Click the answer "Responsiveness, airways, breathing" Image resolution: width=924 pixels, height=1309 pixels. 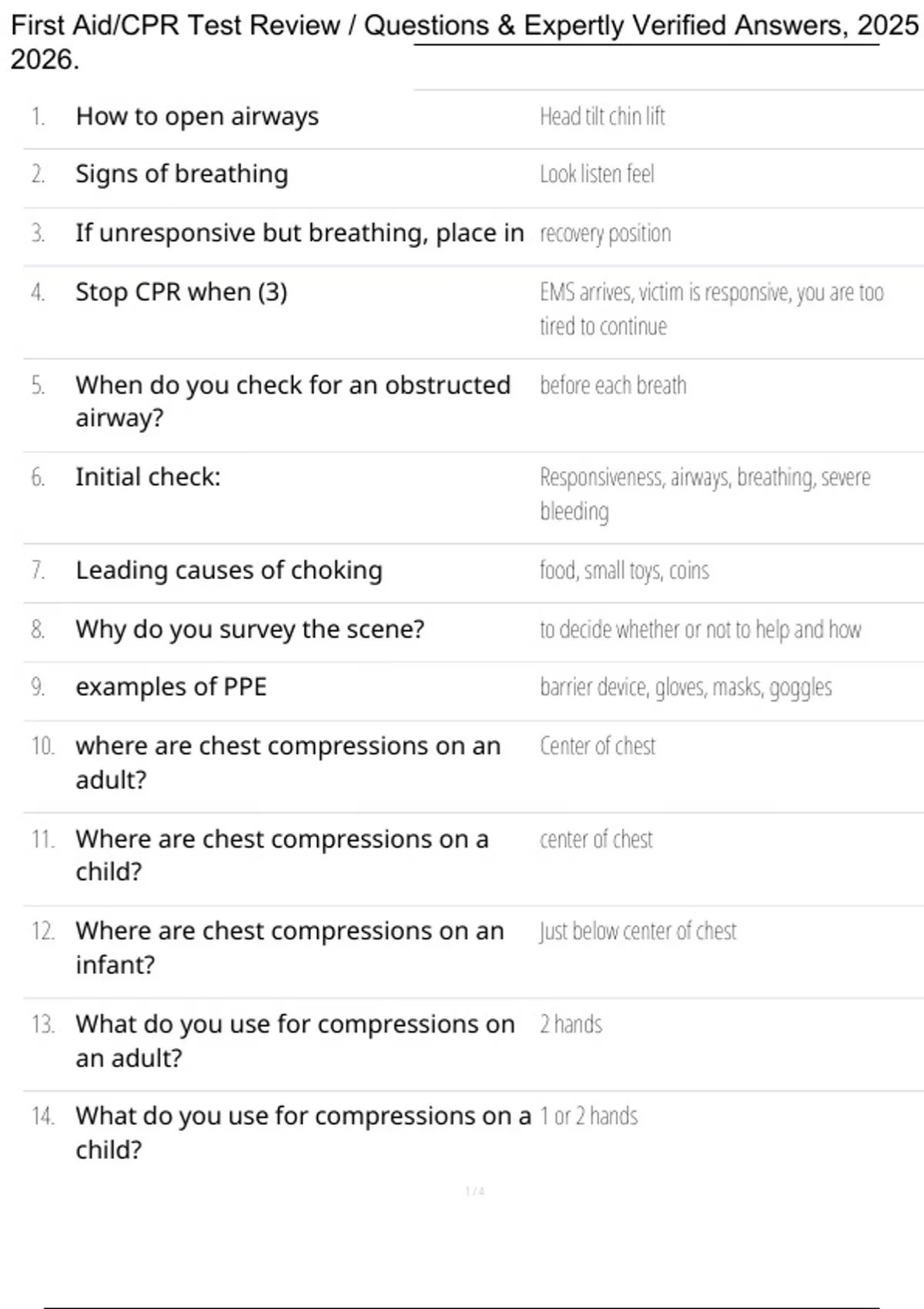click(x=705, y=494)
